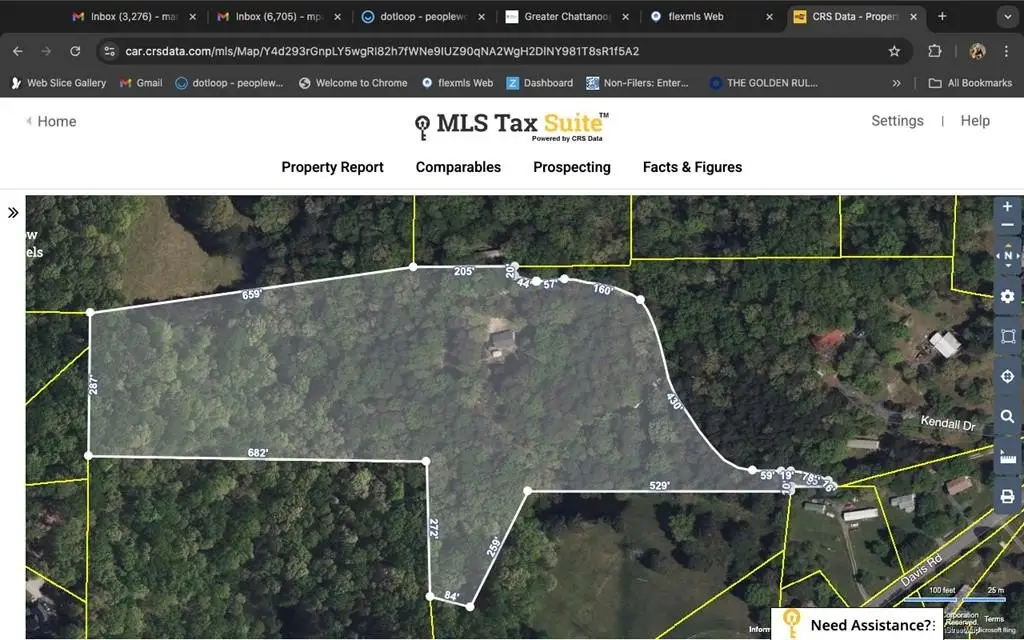This screenshot has height=640, width=1024.
Task: Open the map search magnifier
Action: coord(1007,417)
